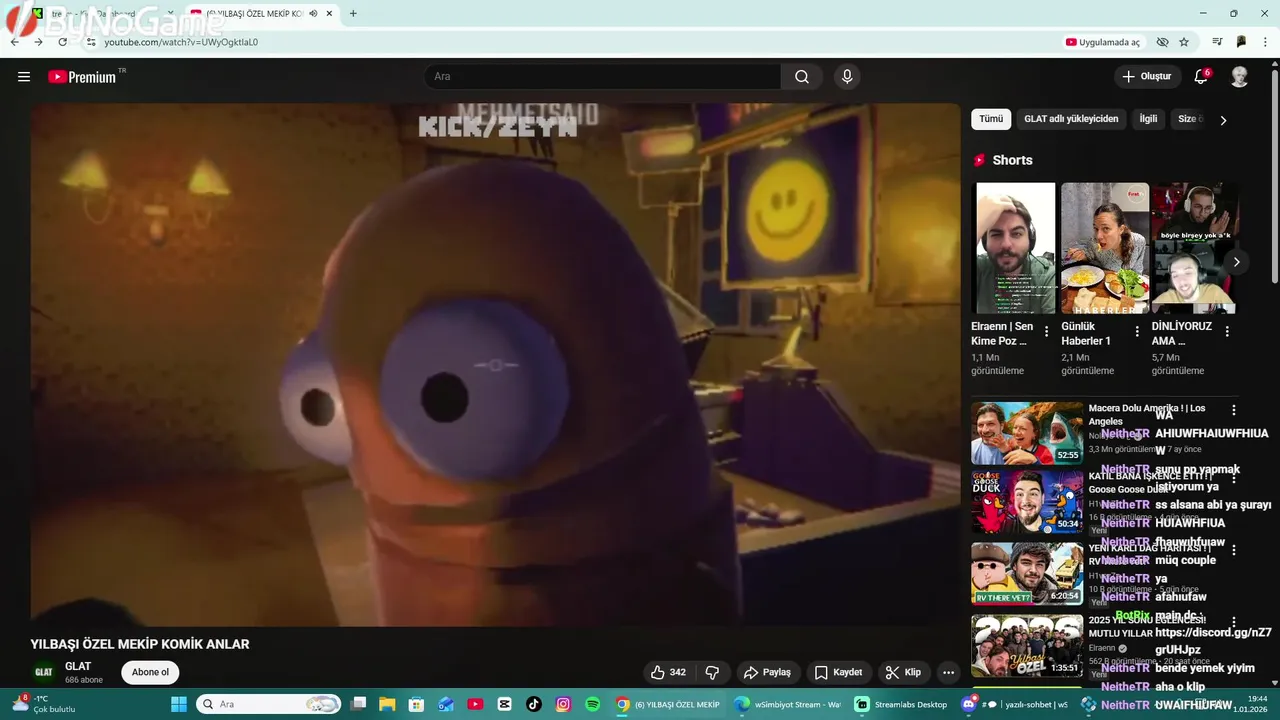Screen dimensions: 1280x720
Task: Open weather widget Çok bulutlu
Action: [x=45, y=704]
